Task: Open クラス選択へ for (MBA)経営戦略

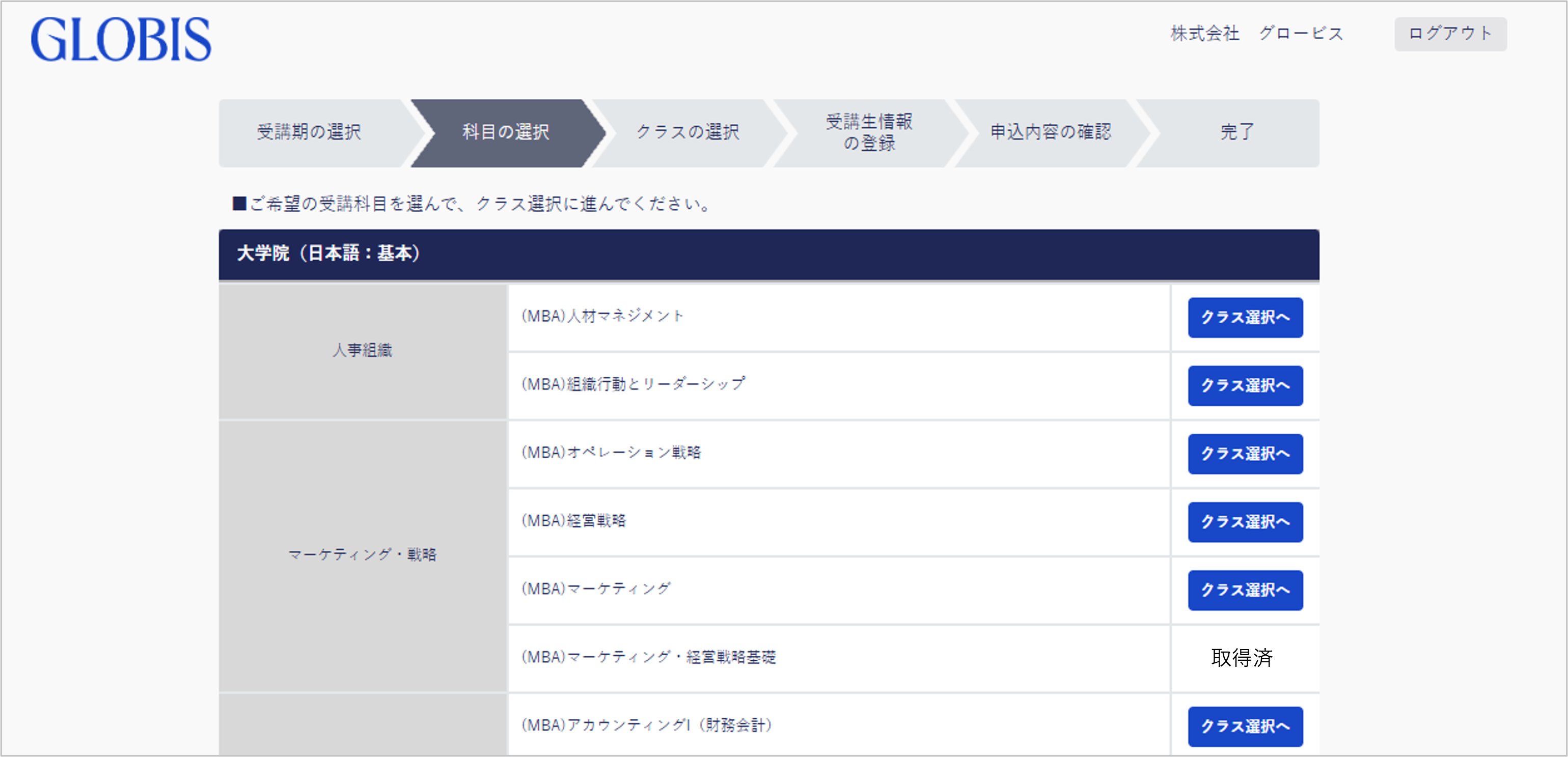Action: coord(1245,521)
